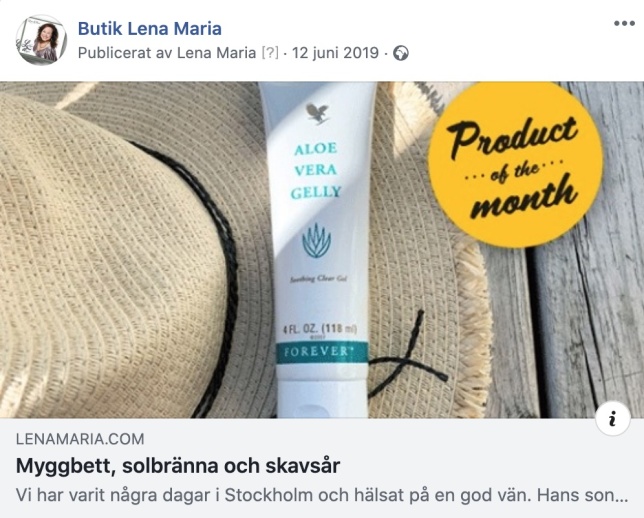Open the Butik Lena Maria page name
Image resolution: width=644 pixels, height=518 pixels.
(150, 29)
